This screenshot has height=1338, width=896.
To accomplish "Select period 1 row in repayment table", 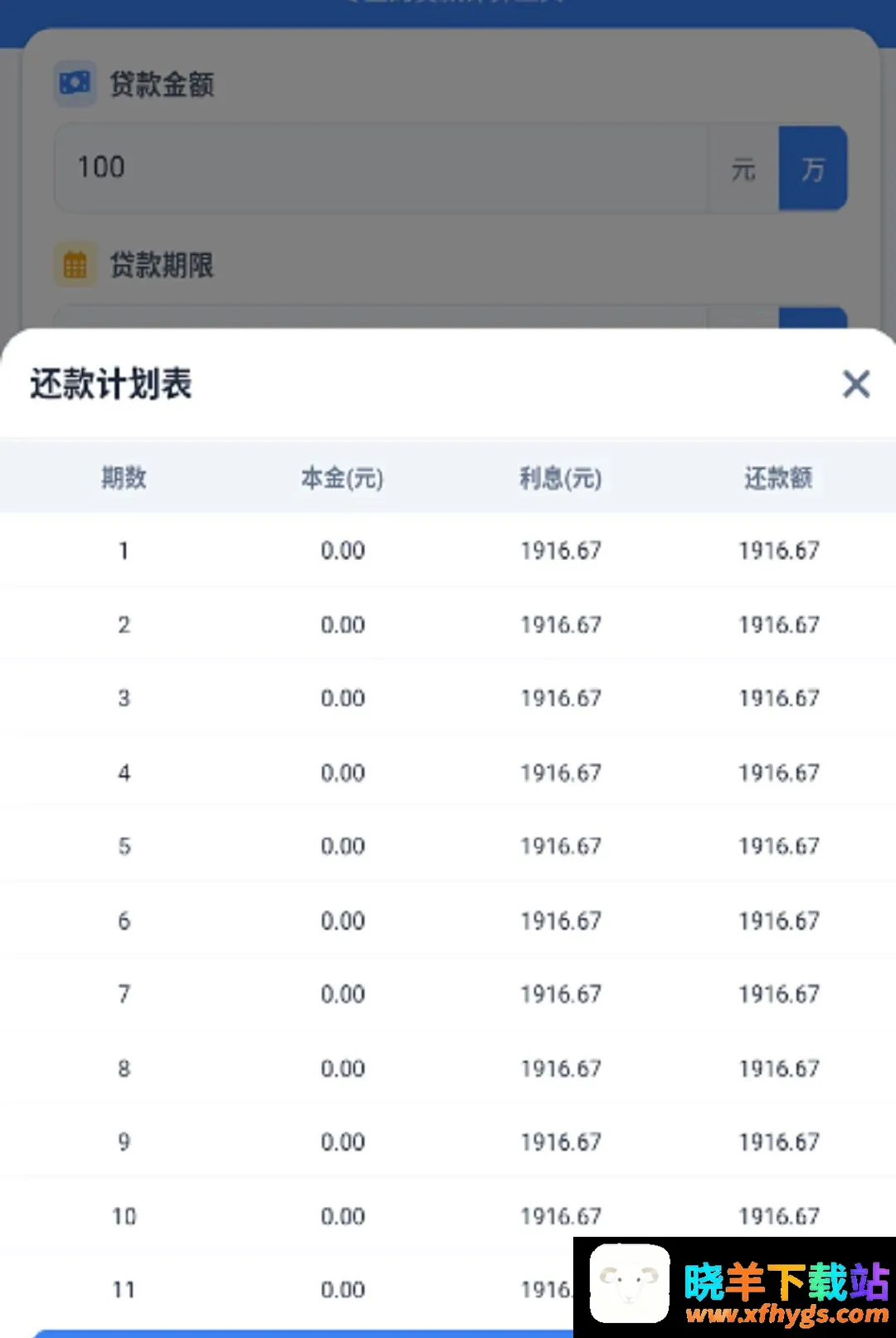I will click(448, 551).
